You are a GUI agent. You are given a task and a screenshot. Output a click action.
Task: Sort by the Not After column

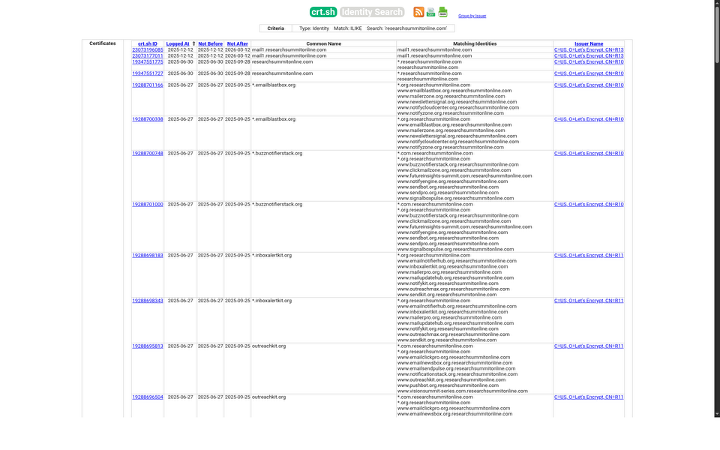point(238,44)
